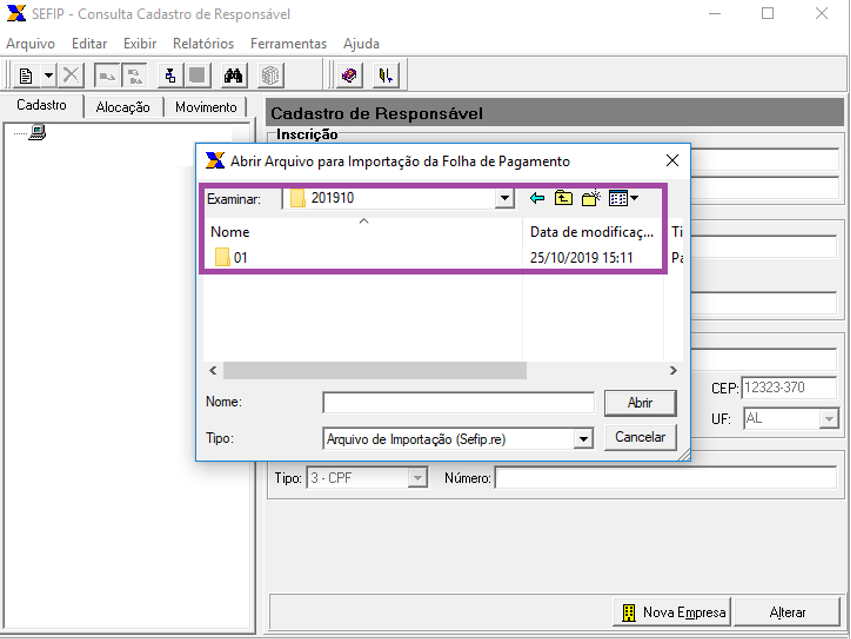The height and width of the screenshot is (639, 851).
Task: Close the Abrir Arquivo dialog
Action: [672, 161]
